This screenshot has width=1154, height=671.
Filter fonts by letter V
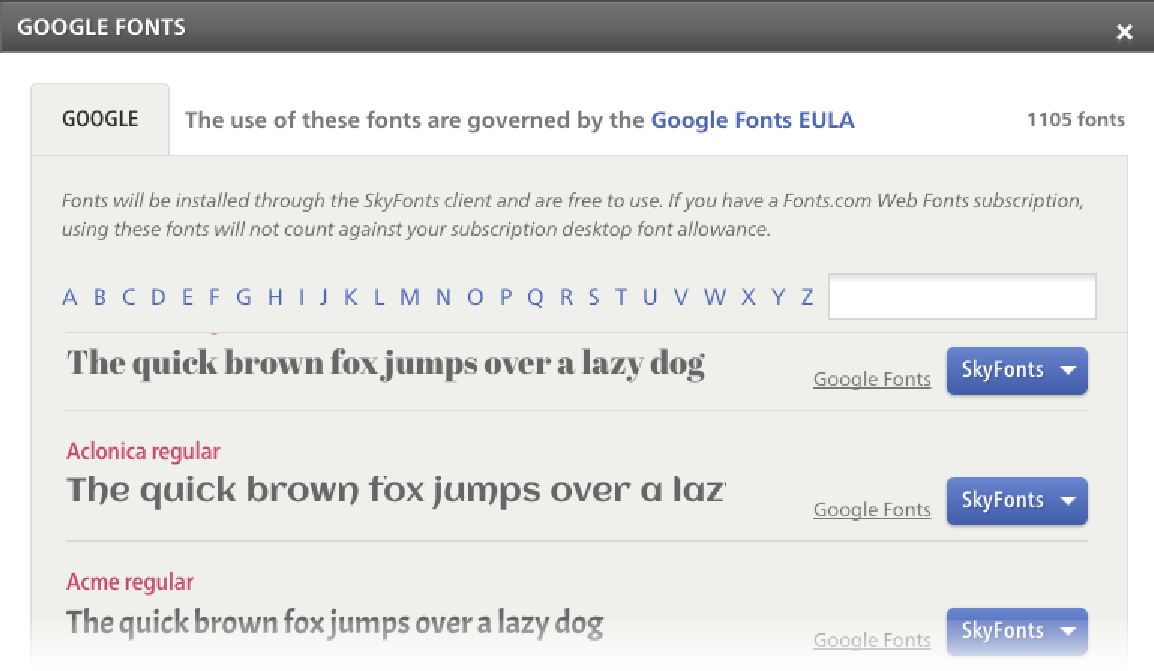coord(681,297)
